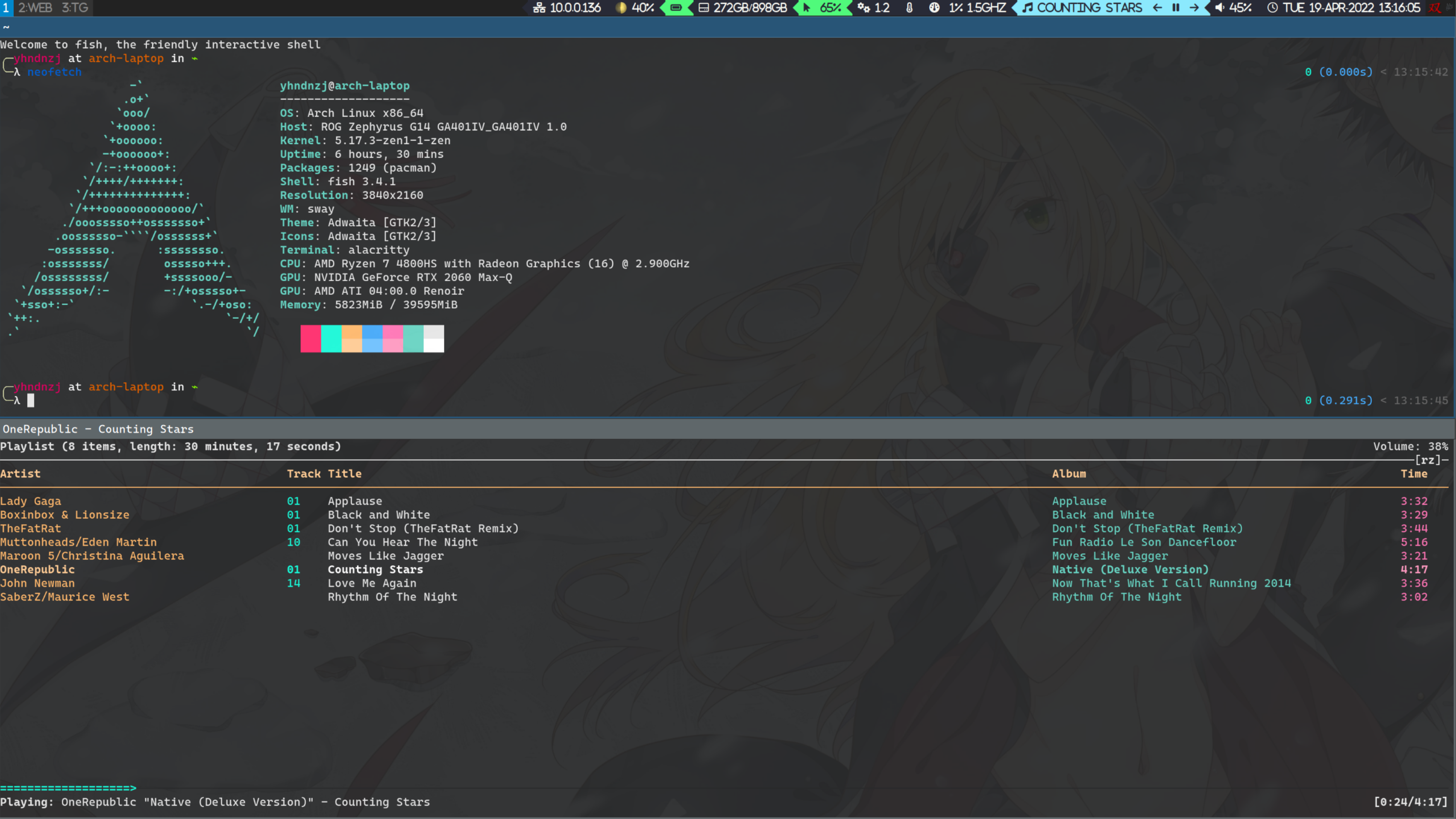
Task: Select the Rhythm Of The Night track title
Action: coord(392,597)
